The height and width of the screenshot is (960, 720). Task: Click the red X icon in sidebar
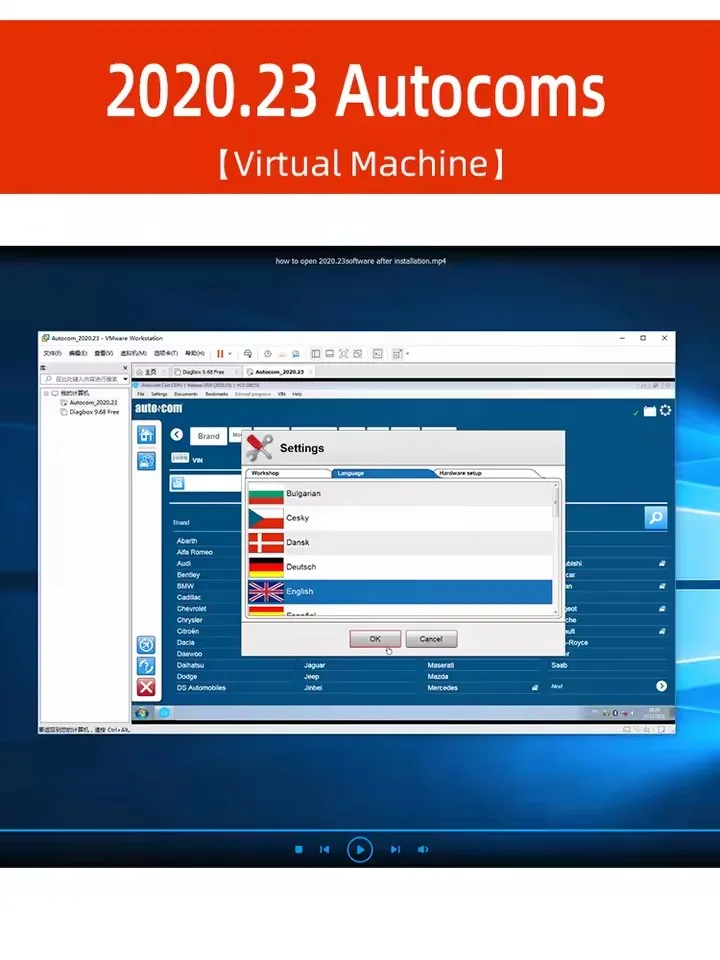(x=146, y=687)
